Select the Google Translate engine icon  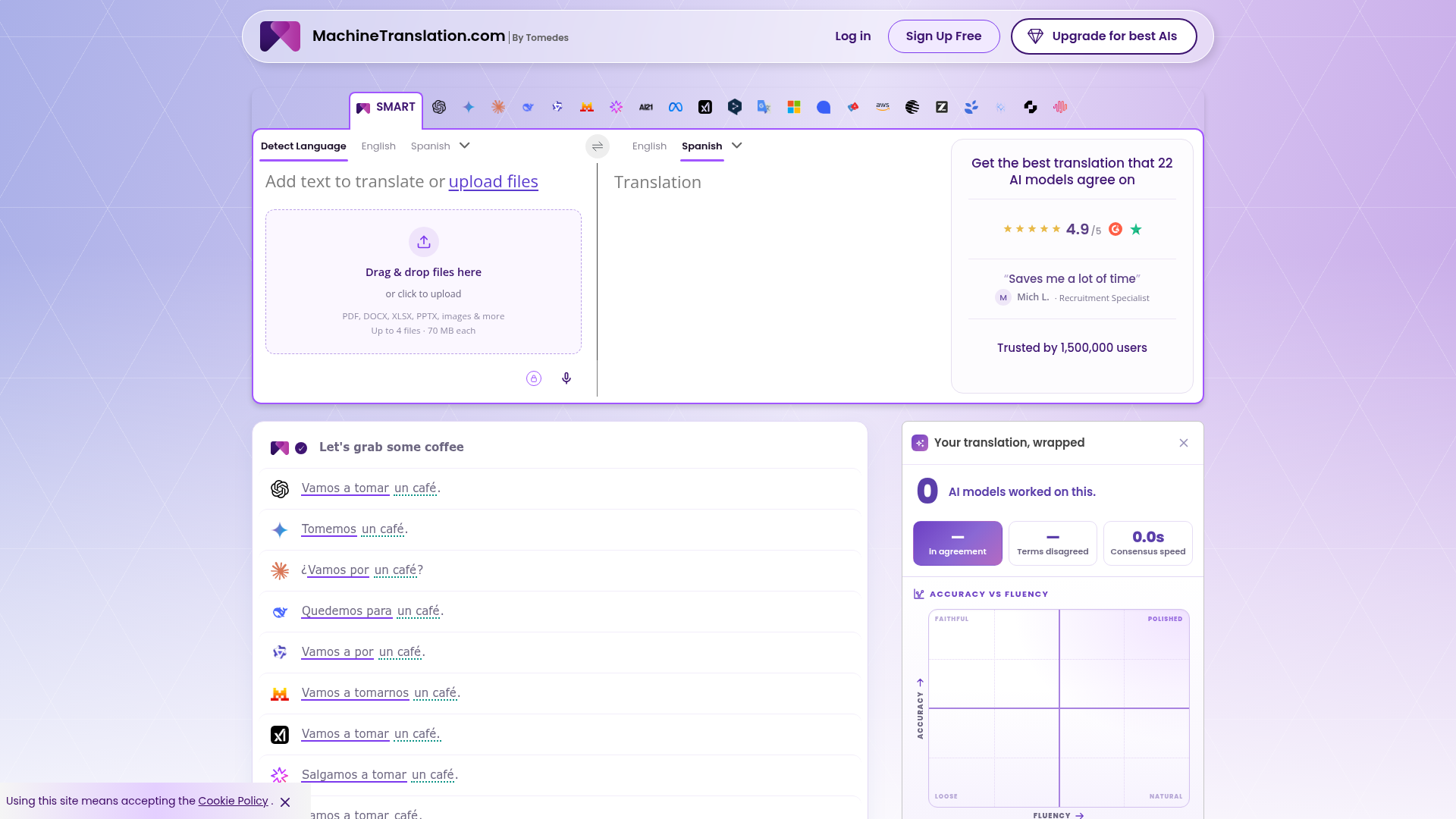(764, 107)
